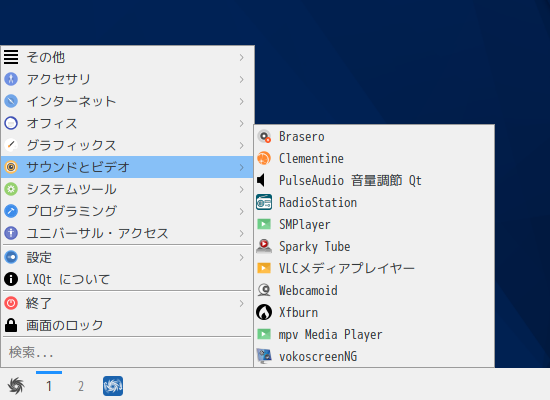Click the 検索... search field
This screenshot has height=400, width=550.
(127, 352)
